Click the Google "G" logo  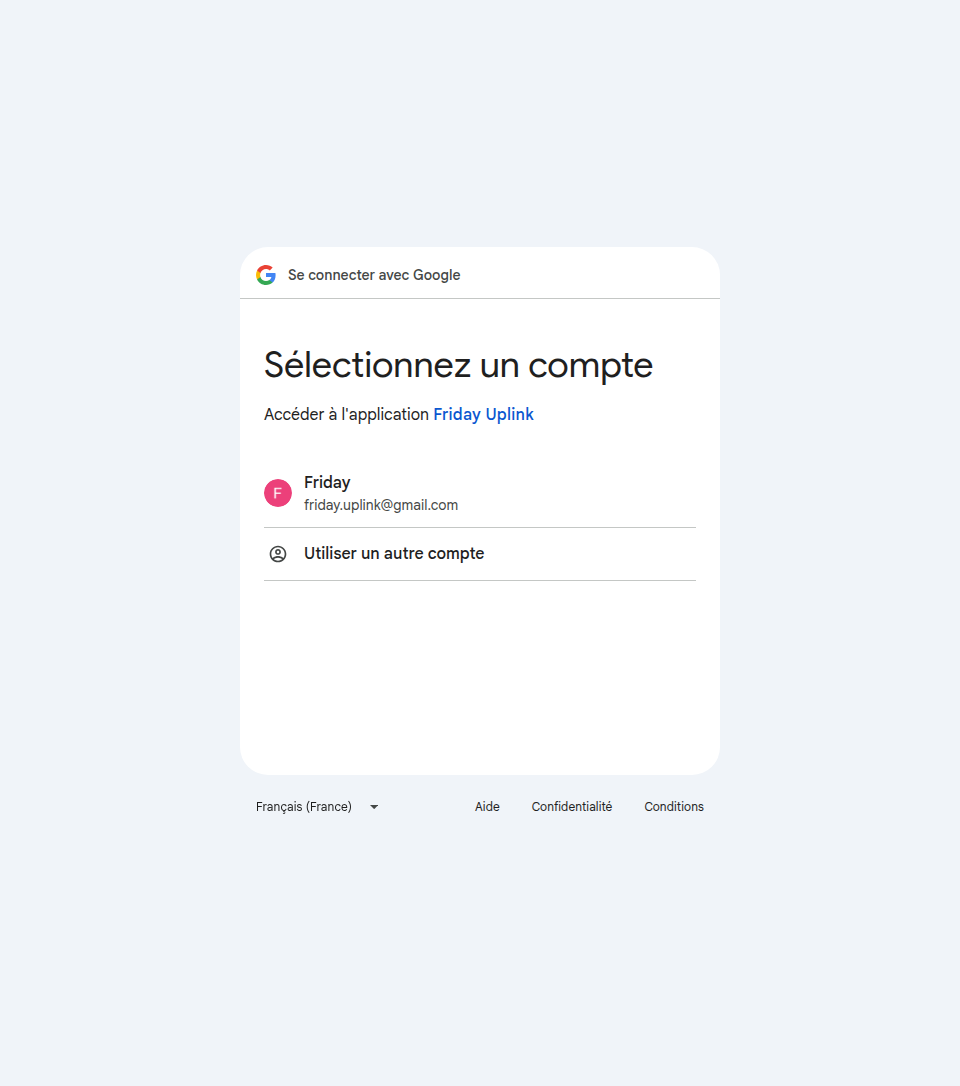[x=266, y=275]
